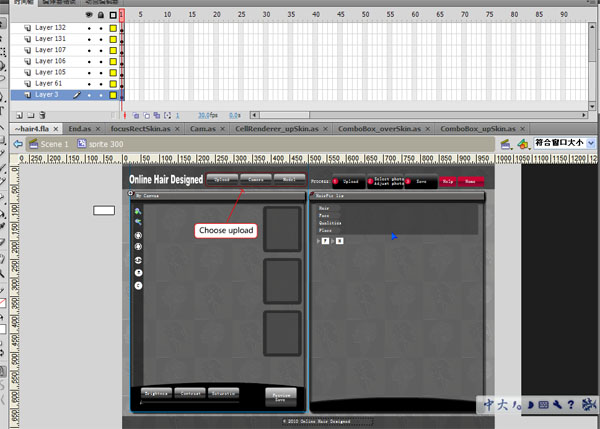The height and width of the screenshot is (429, 600).
Task: Toggle lock dot of Layer 106
Action: coord(101,62)
